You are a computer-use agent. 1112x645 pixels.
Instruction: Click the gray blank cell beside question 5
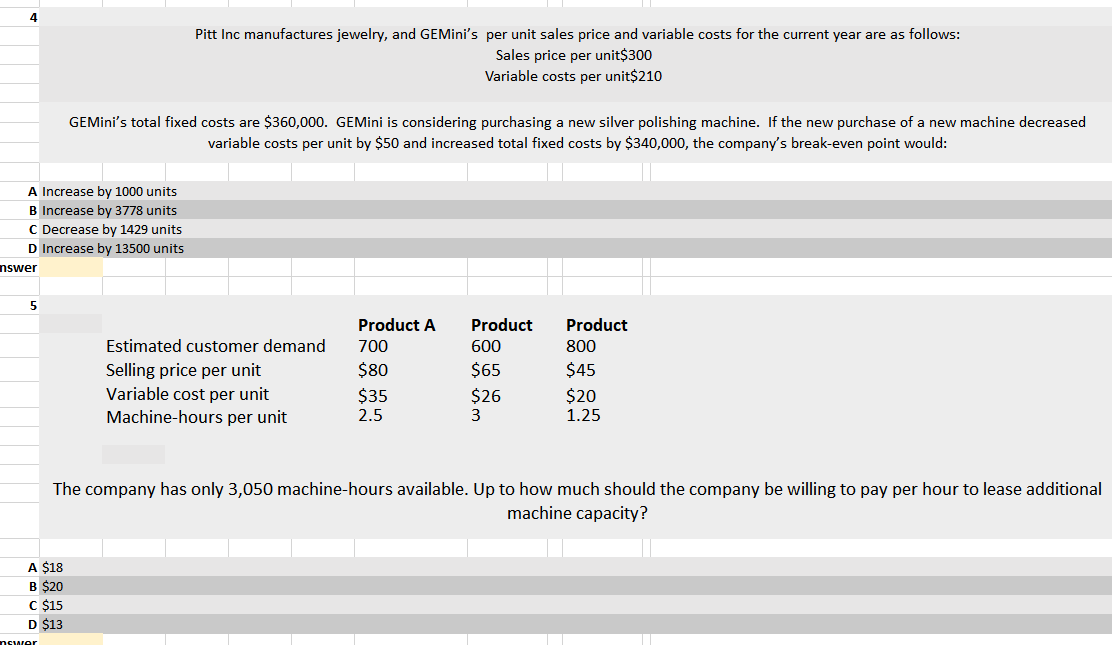point(70,322)
